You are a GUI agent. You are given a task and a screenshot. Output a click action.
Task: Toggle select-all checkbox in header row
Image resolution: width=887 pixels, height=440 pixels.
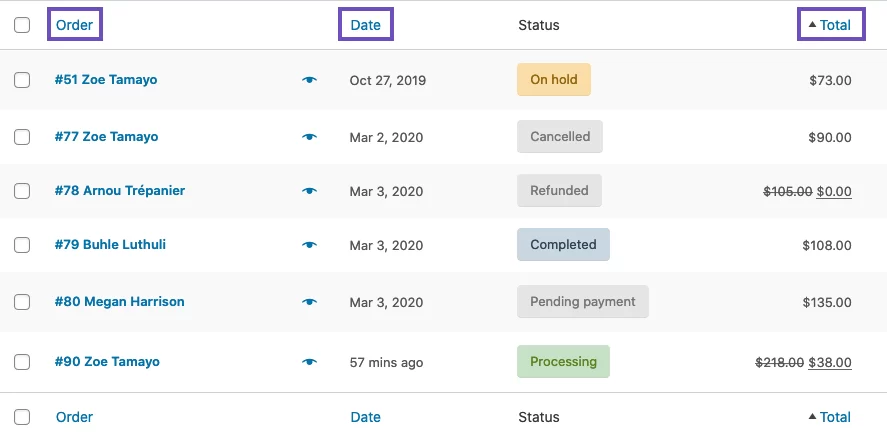tap(22, 25)
